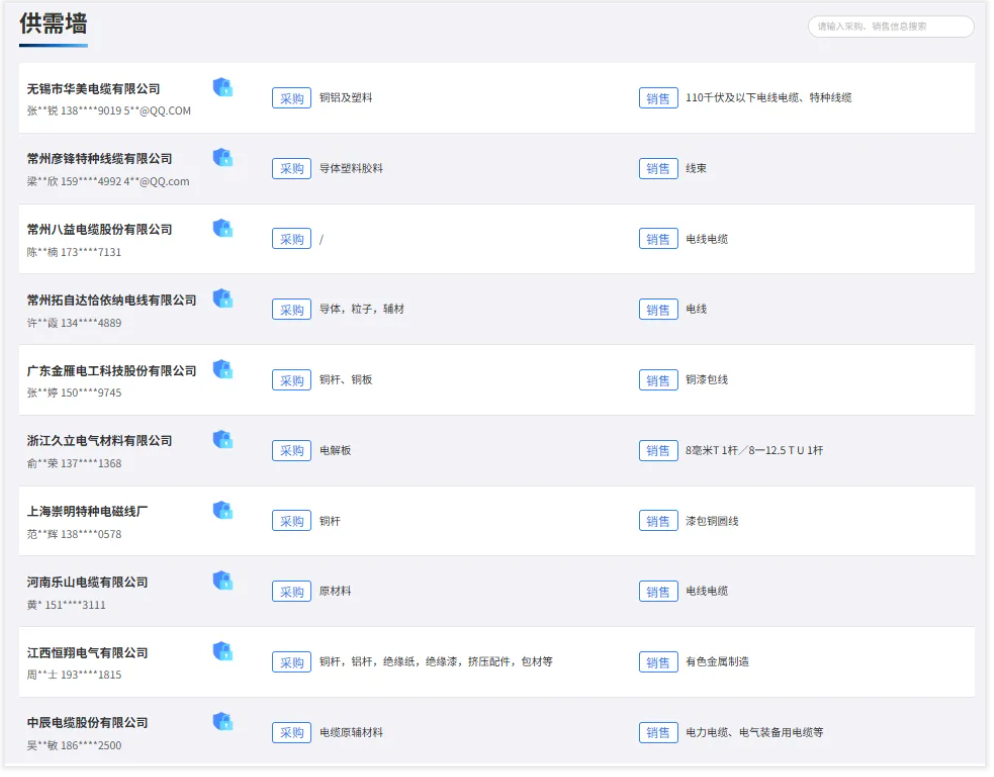Click the shield badge next to 江西恒翔电气有限公司

(223, 652)
